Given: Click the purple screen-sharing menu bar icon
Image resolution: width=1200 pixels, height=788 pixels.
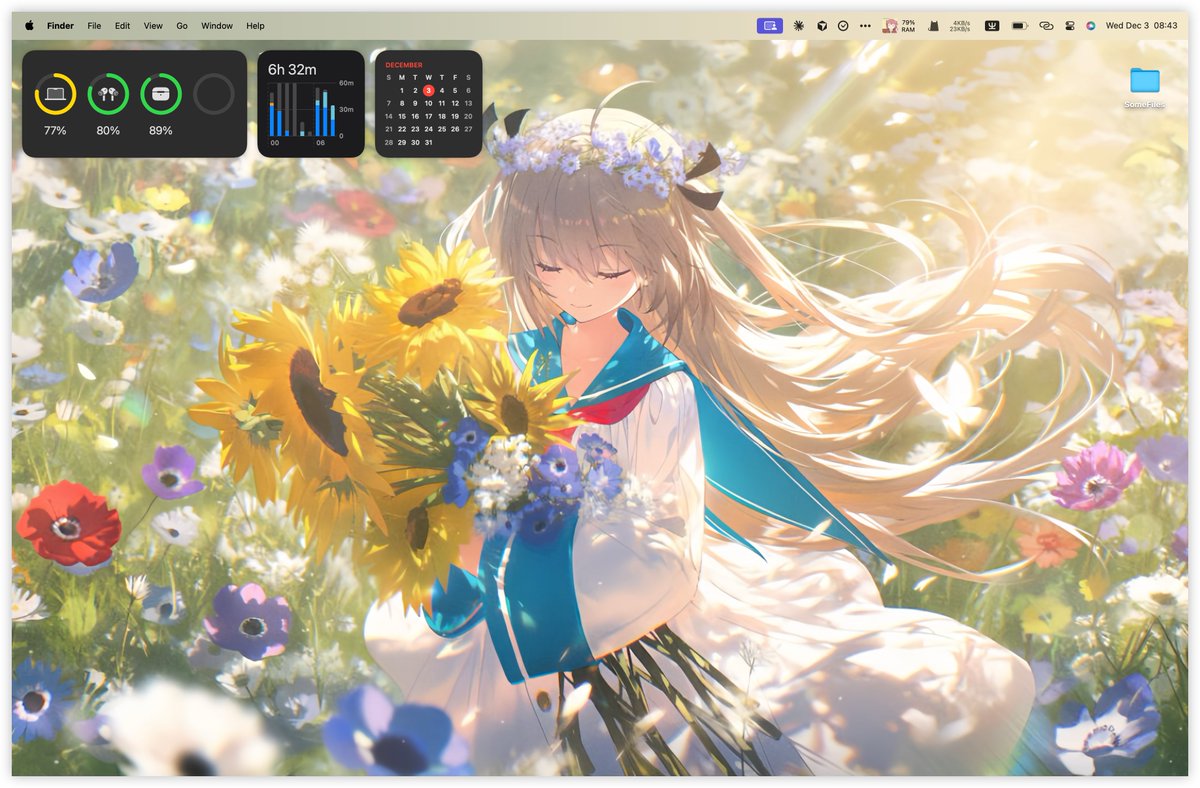Looking at the screenshot, I should (769, 26).
